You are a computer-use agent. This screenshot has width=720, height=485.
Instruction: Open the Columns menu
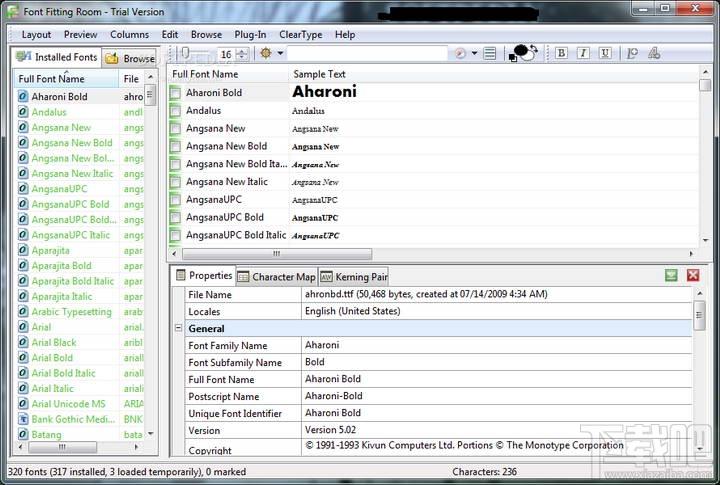(129, 34)
